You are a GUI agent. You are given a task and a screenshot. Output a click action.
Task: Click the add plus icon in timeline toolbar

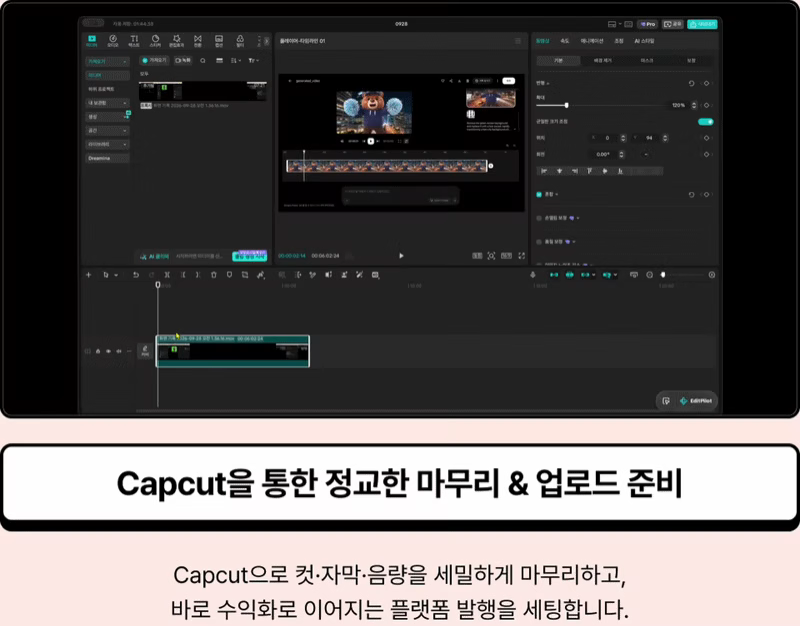coord(88,275)
